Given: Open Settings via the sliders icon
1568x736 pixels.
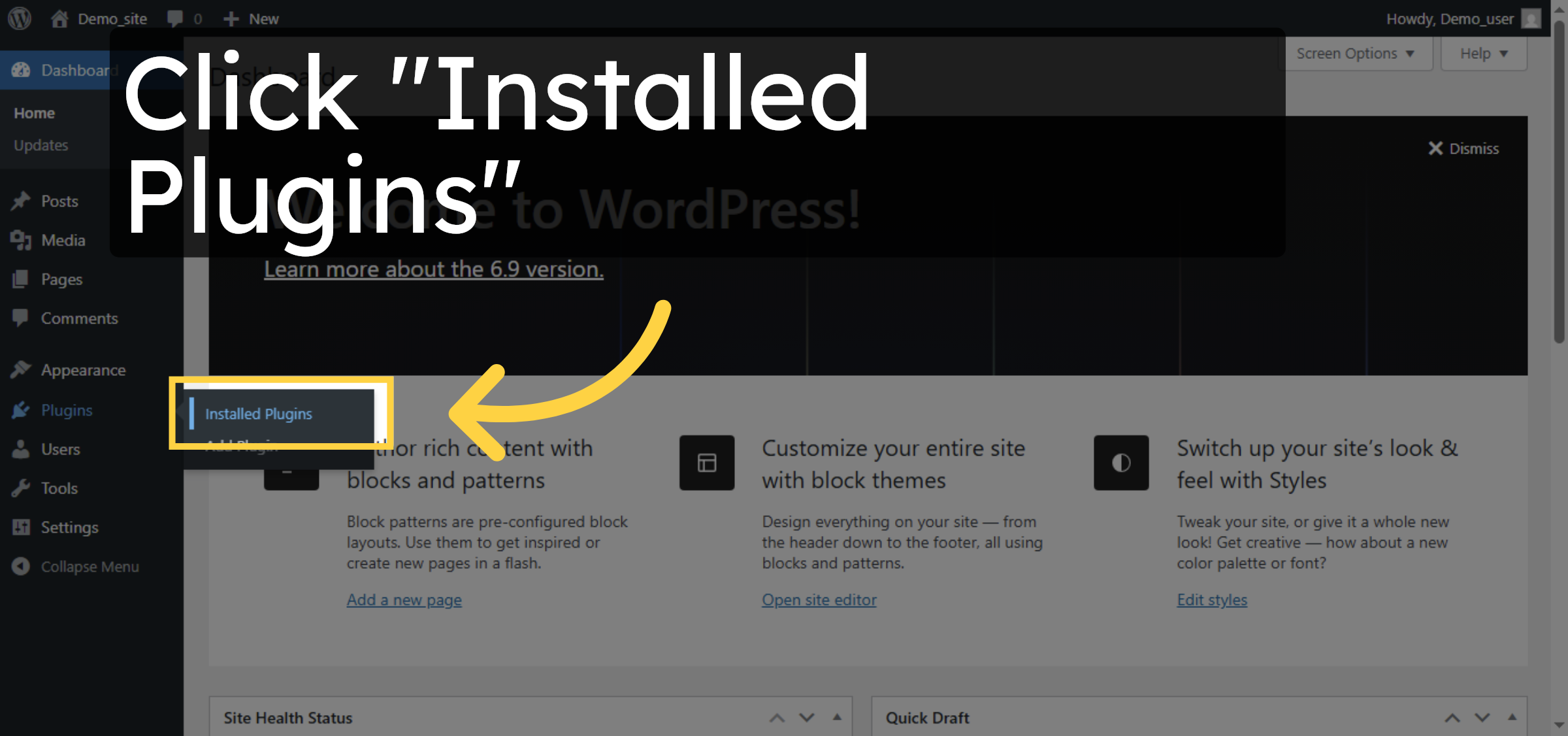Looking at the screenshot, I should click(x=22, y=527).
